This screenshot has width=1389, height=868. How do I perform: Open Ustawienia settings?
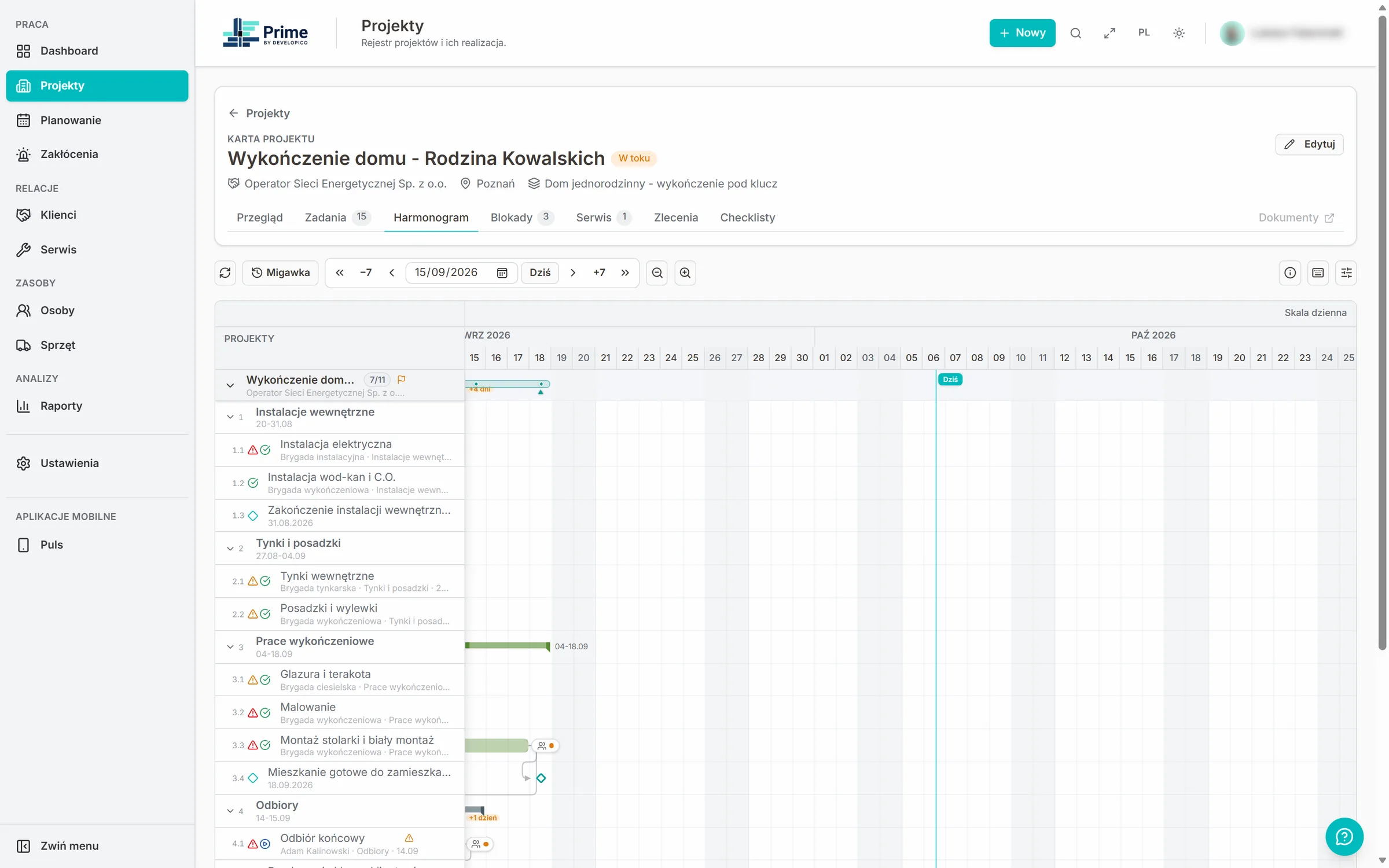(x=97, y=463)
